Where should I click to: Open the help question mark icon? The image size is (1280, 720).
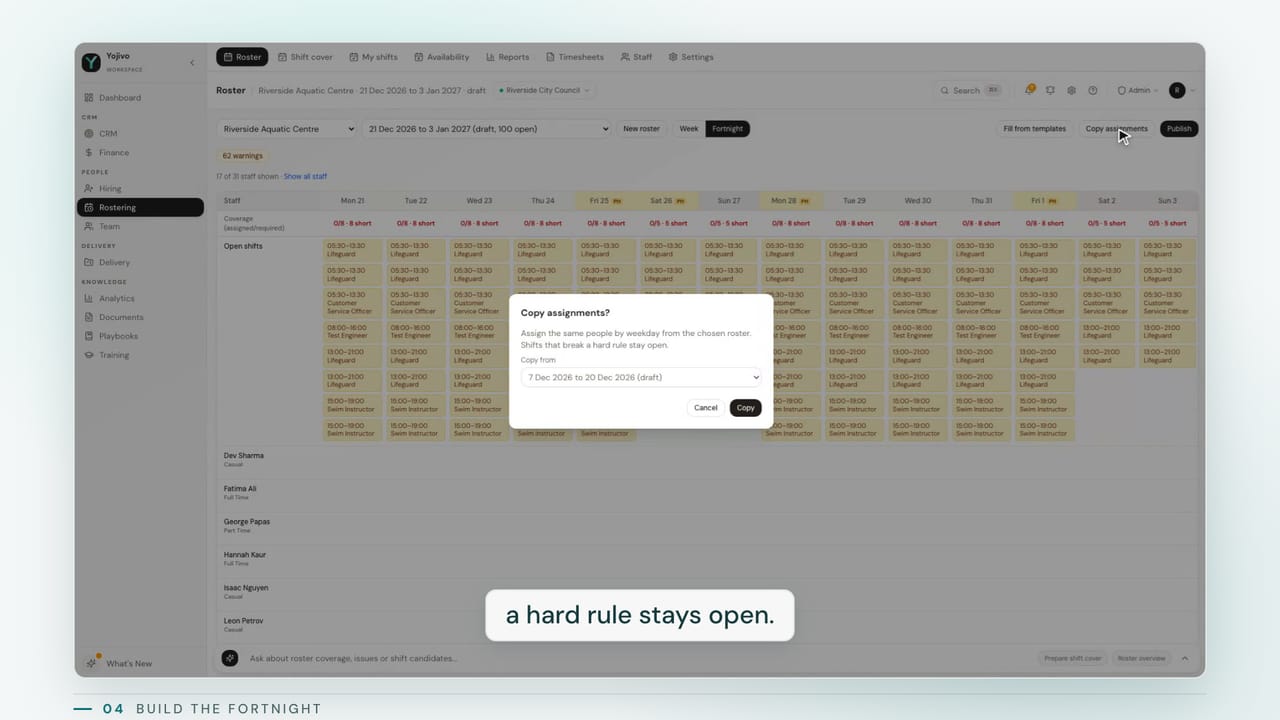[1092, 90]
